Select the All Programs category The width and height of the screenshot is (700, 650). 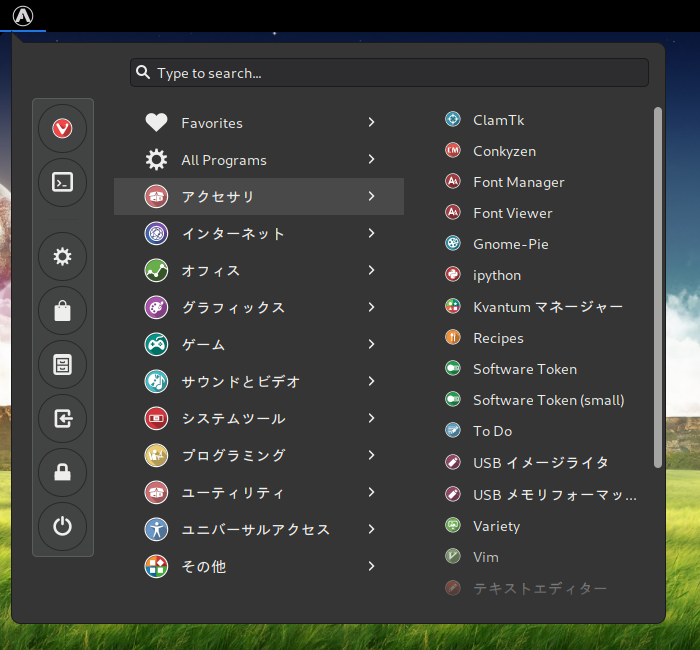coord(259,159)
